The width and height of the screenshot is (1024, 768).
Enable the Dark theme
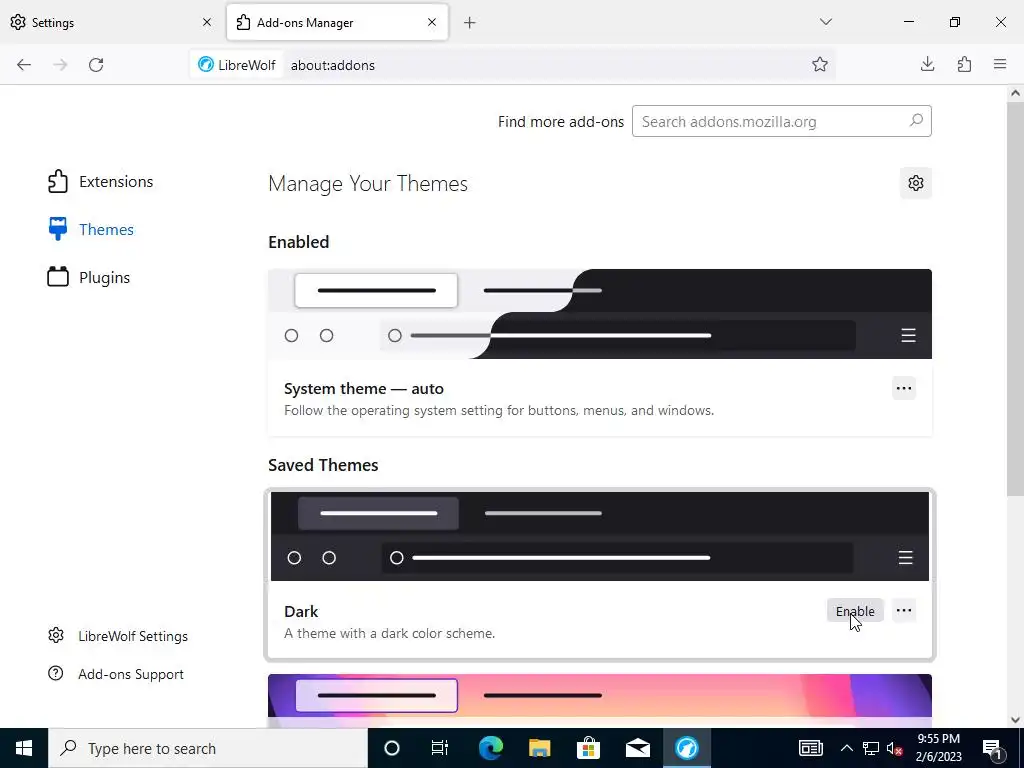click(x=855, y=611)
